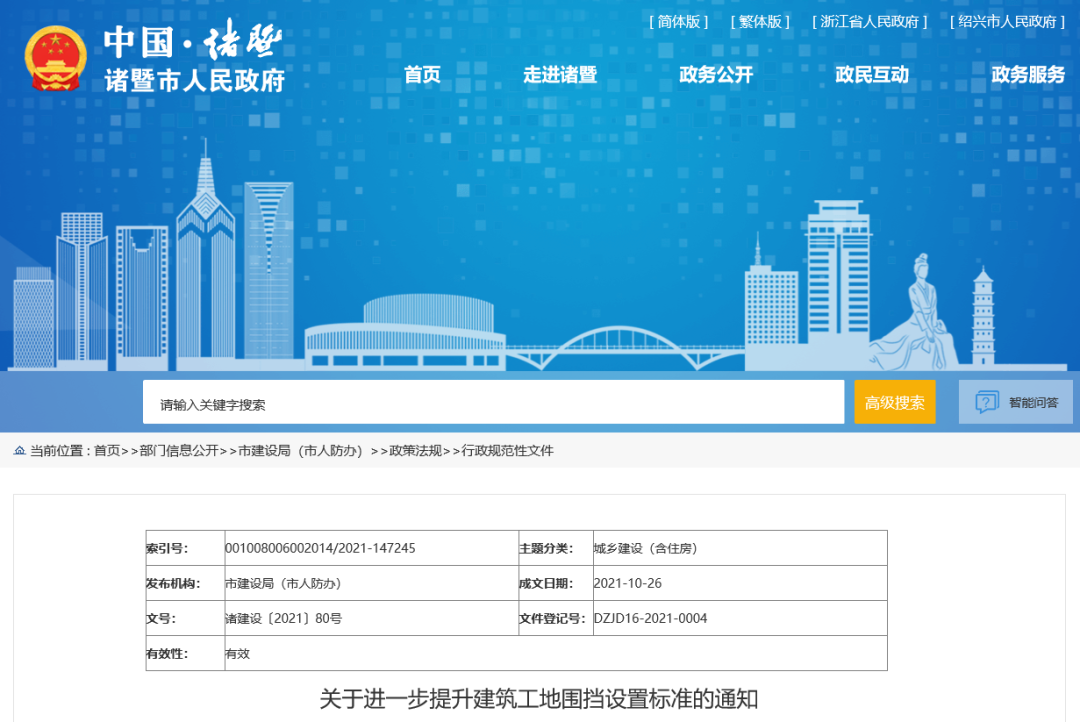Screen dimensions: 1080x722
Task: Select the 政务服务 navigation tab
Action: pyautogui.click(x=1028, y=75)
